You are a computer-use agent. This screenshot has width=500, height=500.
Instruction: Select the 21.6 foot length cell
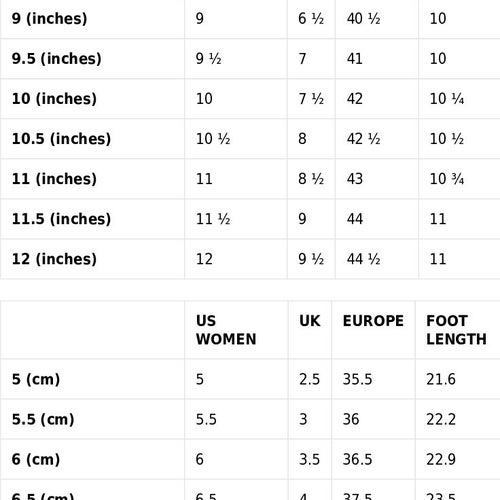[x=441, y=379]
